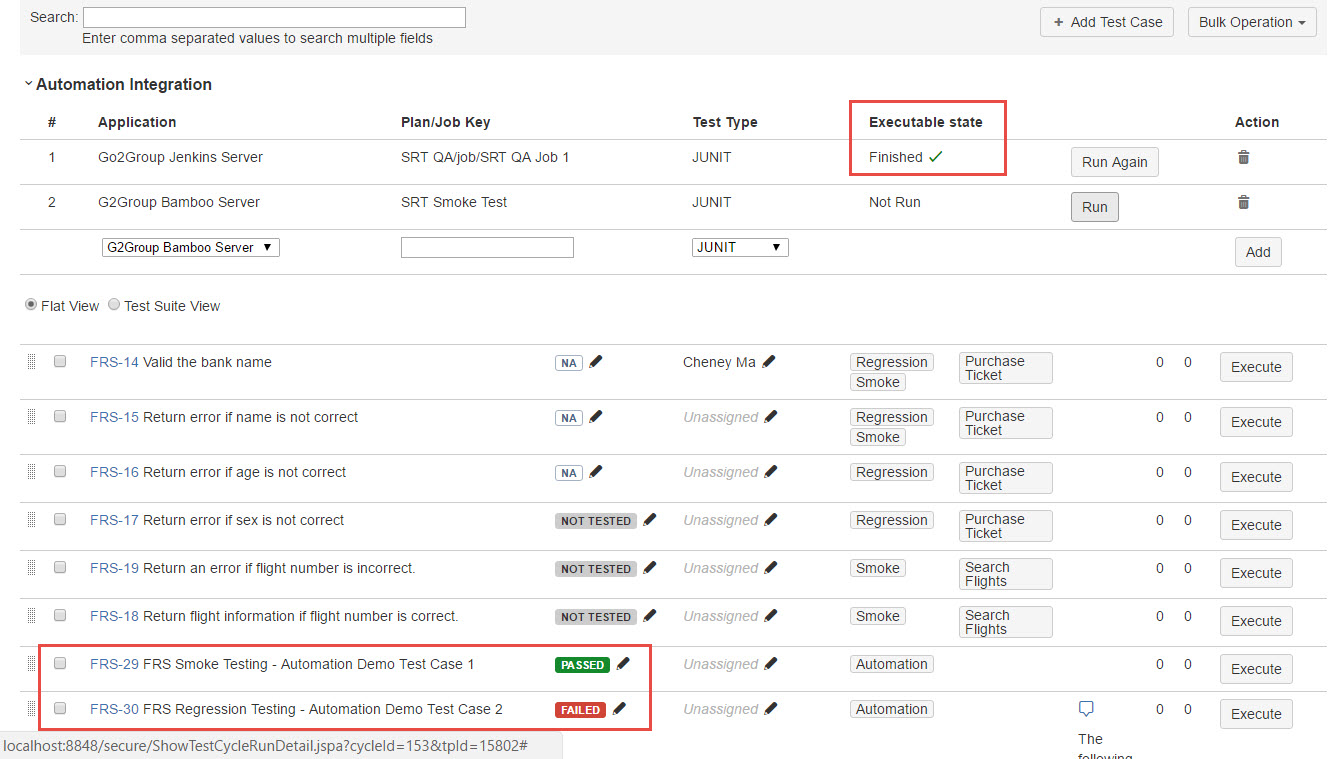Image resolution: width=1339 pixels, height=759 pixels.
Task: Edit assignee pencil next to Cheney Ma
Action: point(769,362)
